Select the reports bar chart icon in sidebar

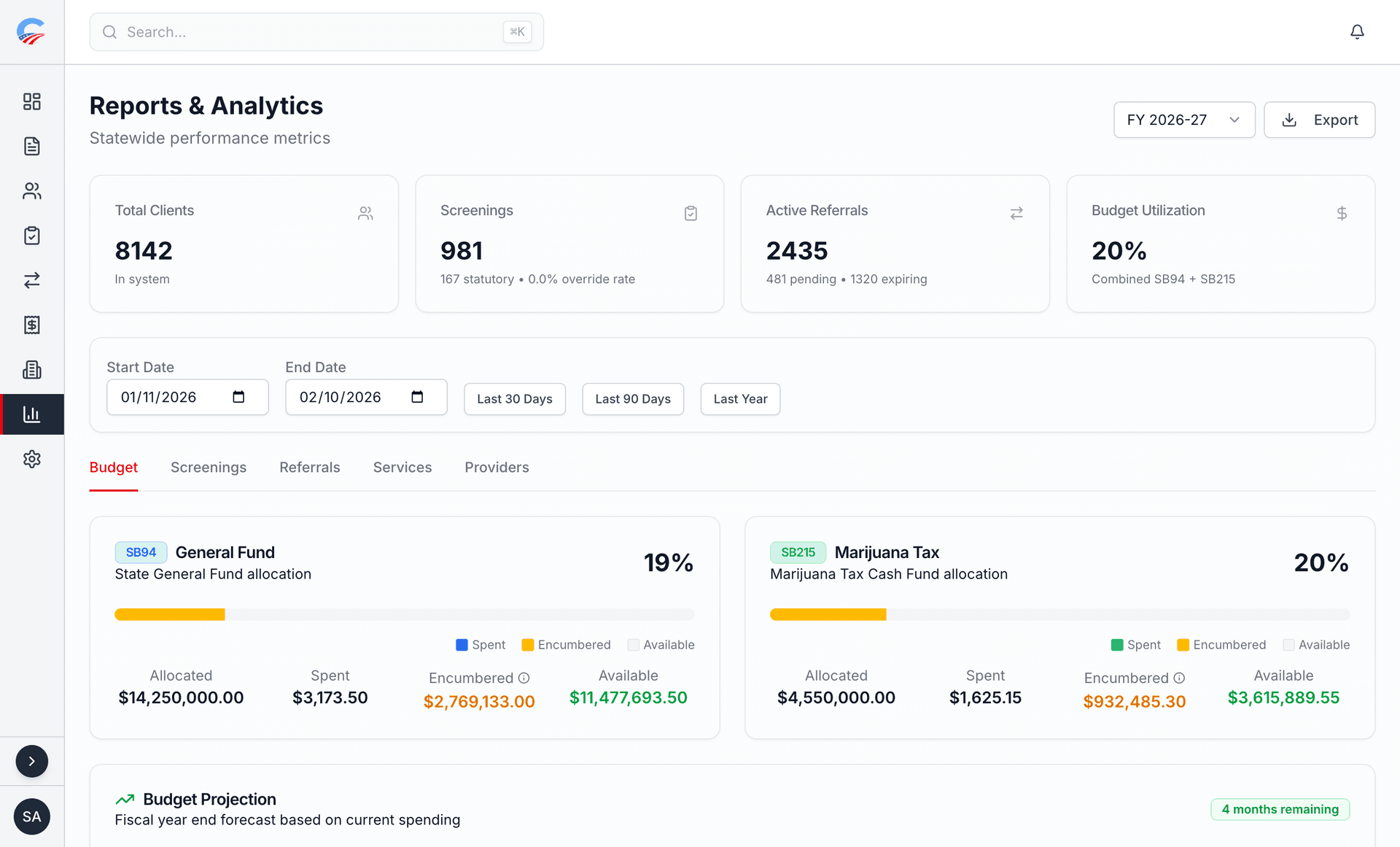(31, 414)
